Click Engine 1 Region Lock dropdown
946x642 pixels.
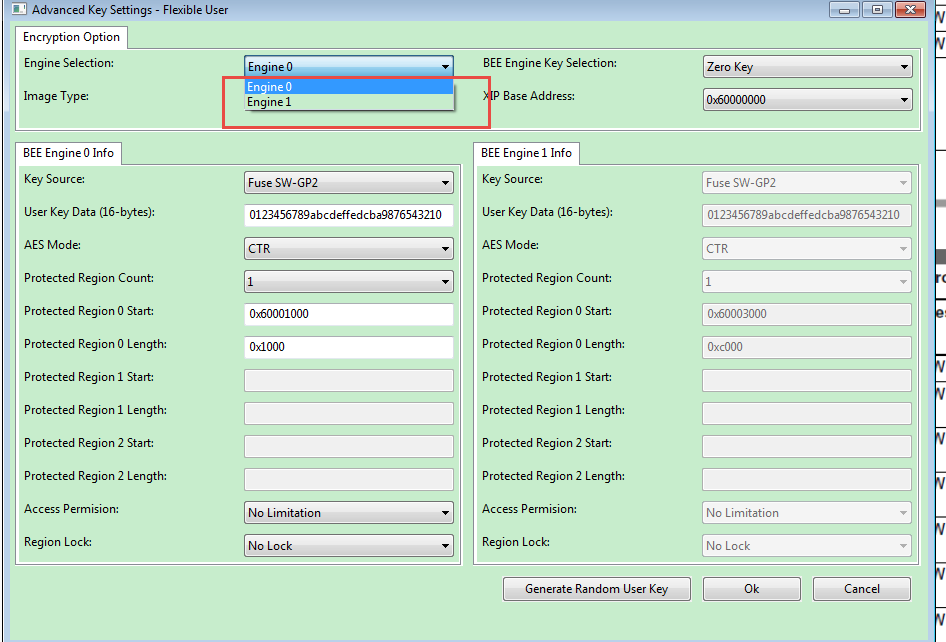tap(807, 545)
